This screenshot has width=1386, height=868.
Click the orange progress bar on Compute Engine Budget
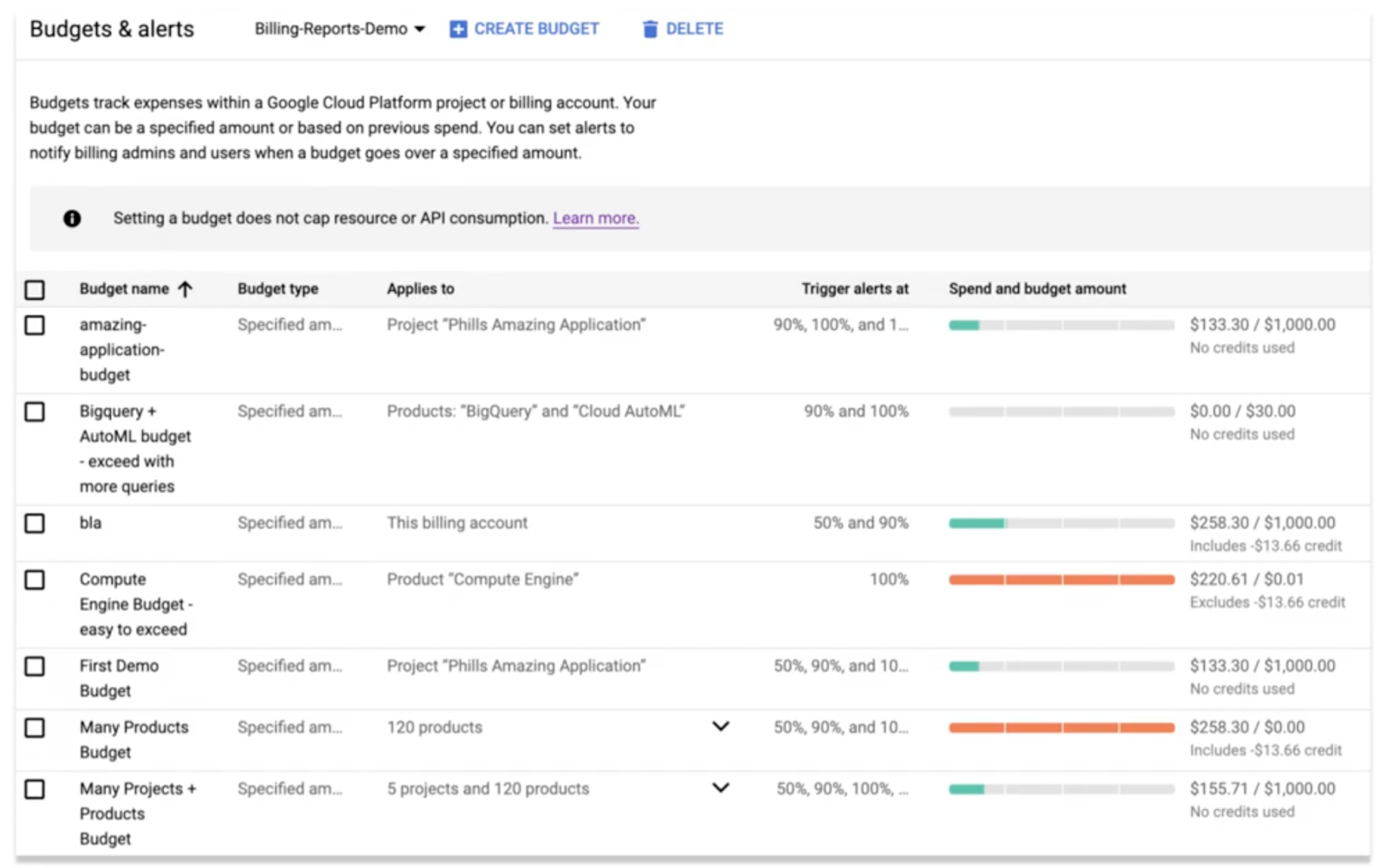point(1060,580)
